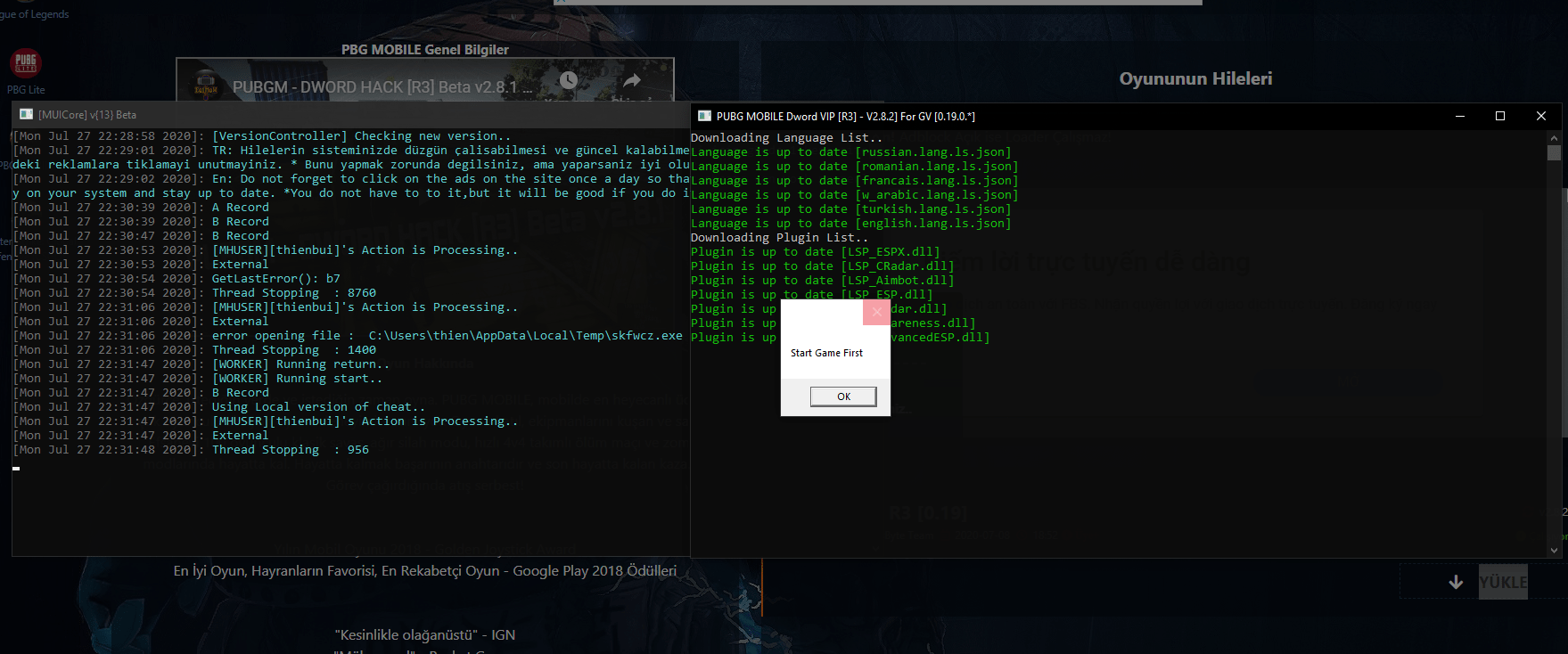
Task: Click scrollbar down arrow in Dword console
Action: click(1555, 551)
